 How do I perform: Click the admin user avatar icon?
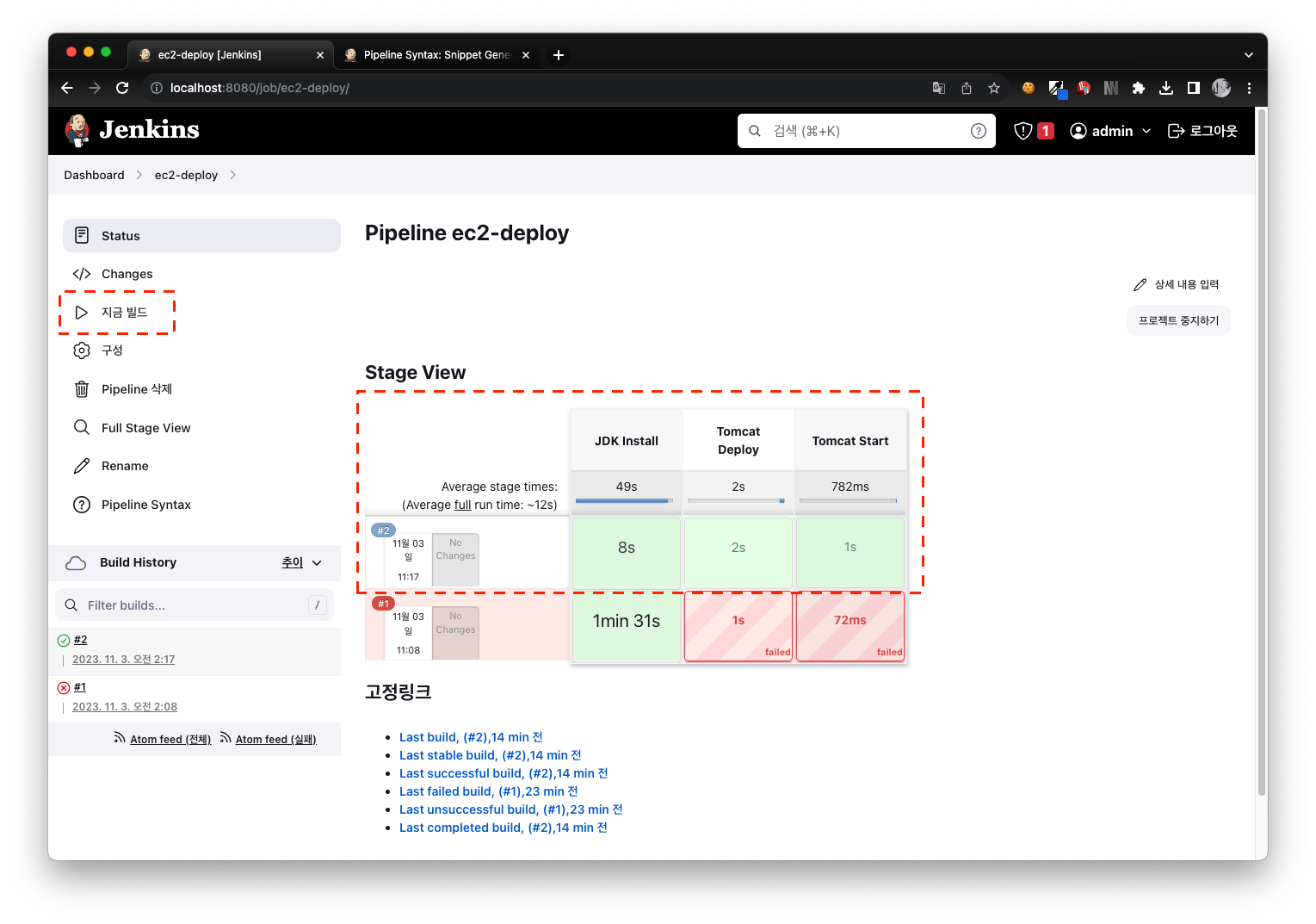pos(1078,131)
